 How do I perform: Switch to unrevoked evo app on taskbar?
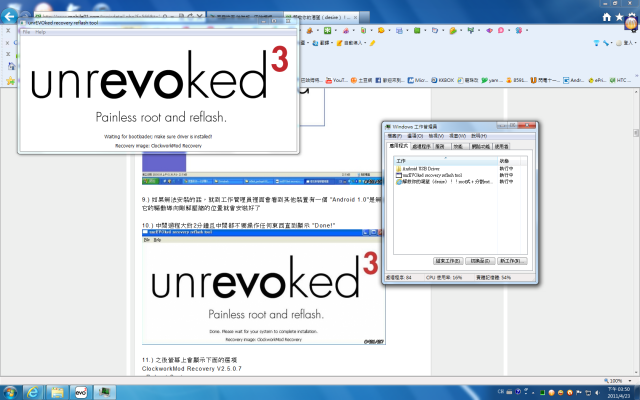pyautogui.click(x=81, y=392)
